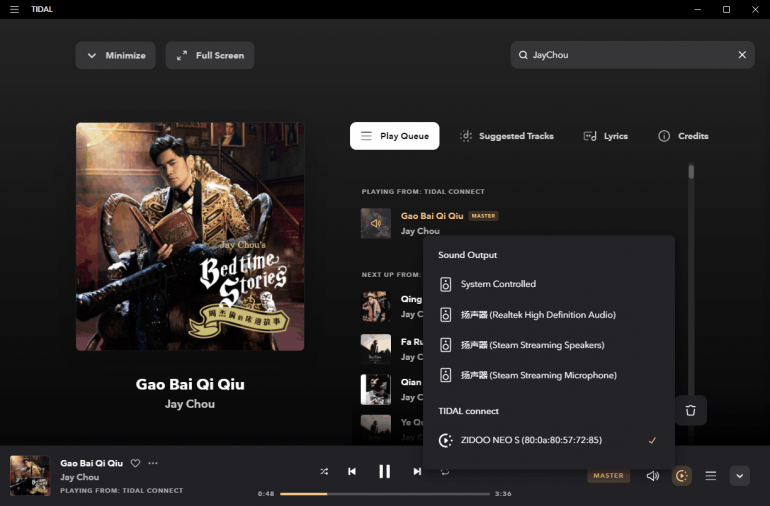Click the Qing queue track thumbnail
770x506 pixels.
click(x=376, y=307)
